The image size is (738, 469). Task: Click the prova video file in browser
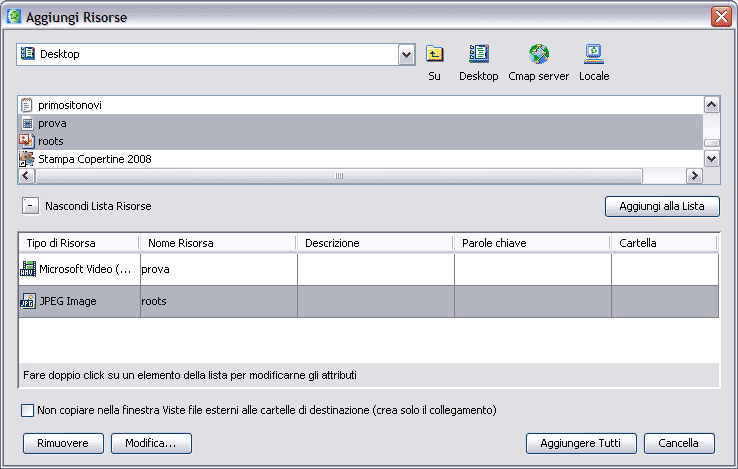[52, 123]
